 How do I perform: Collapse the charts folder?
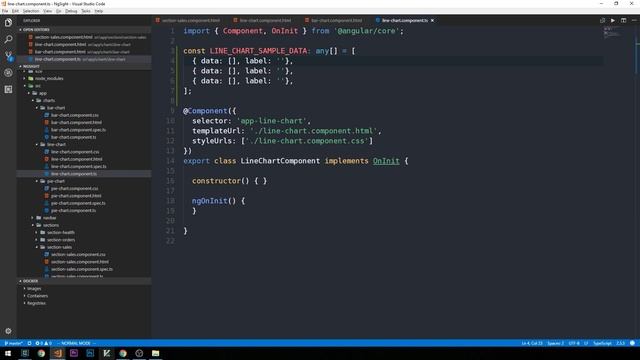click(49, 100)
